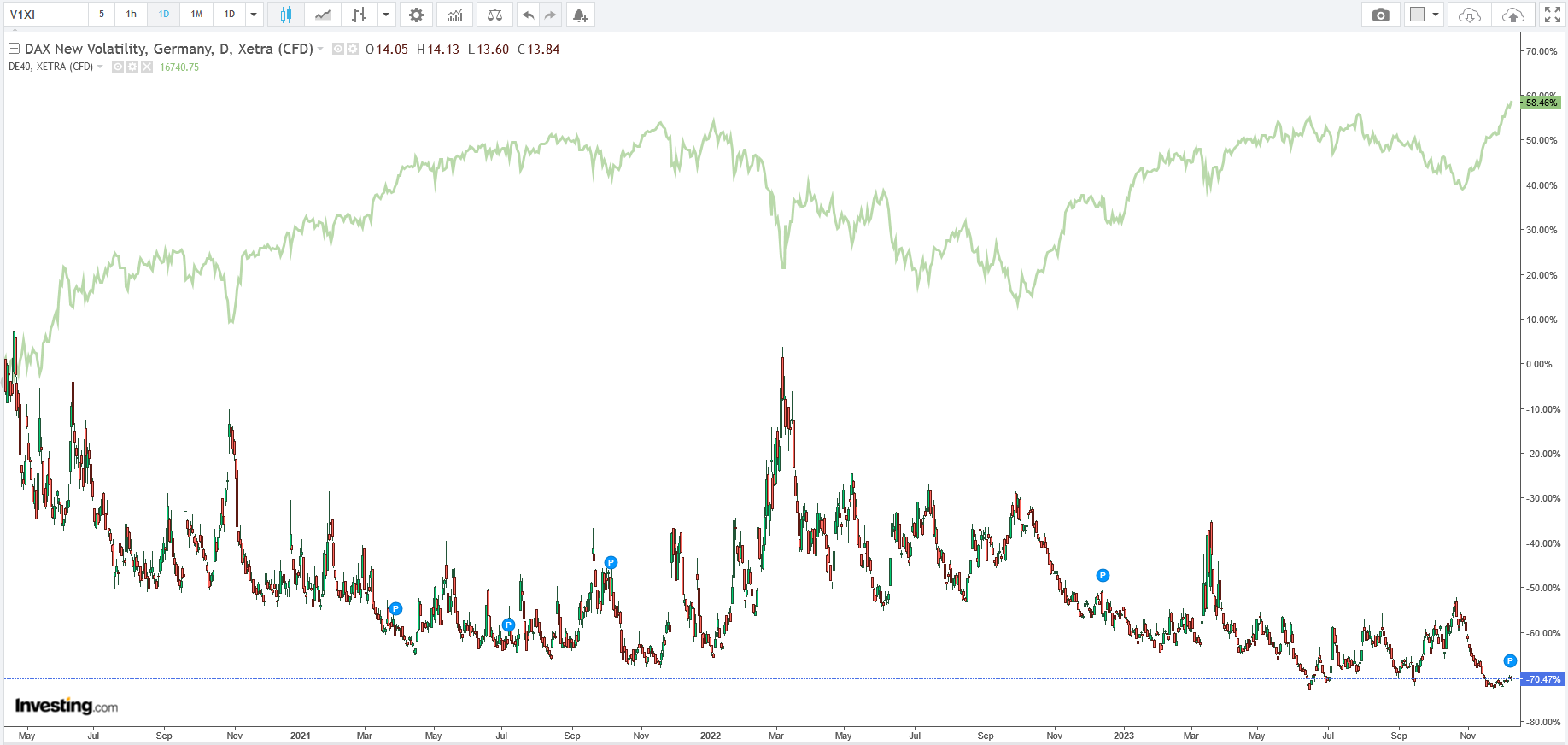Remove the DE40 comparison series with X

coord(147,67)
